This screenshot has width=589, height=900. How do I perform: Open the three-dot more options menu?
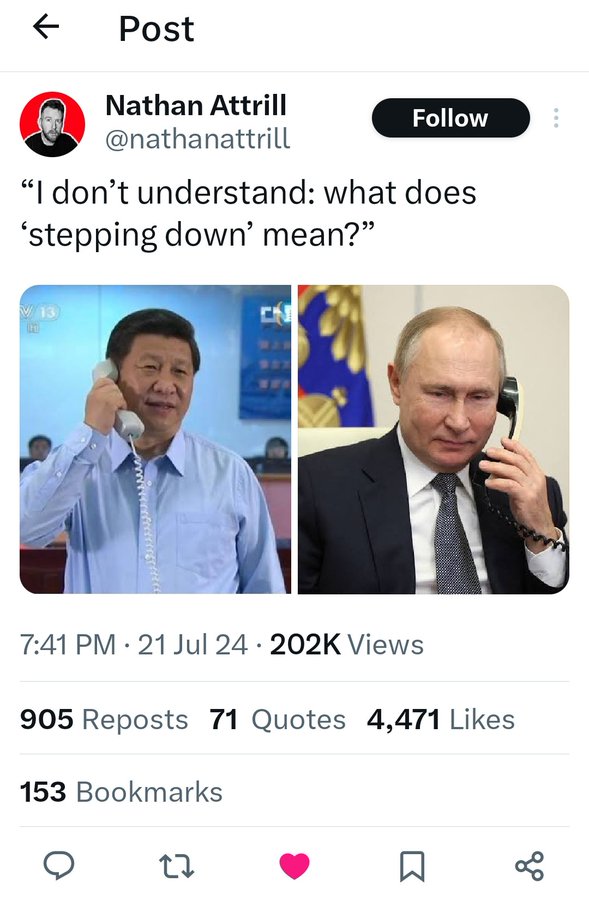coord(555,118)
